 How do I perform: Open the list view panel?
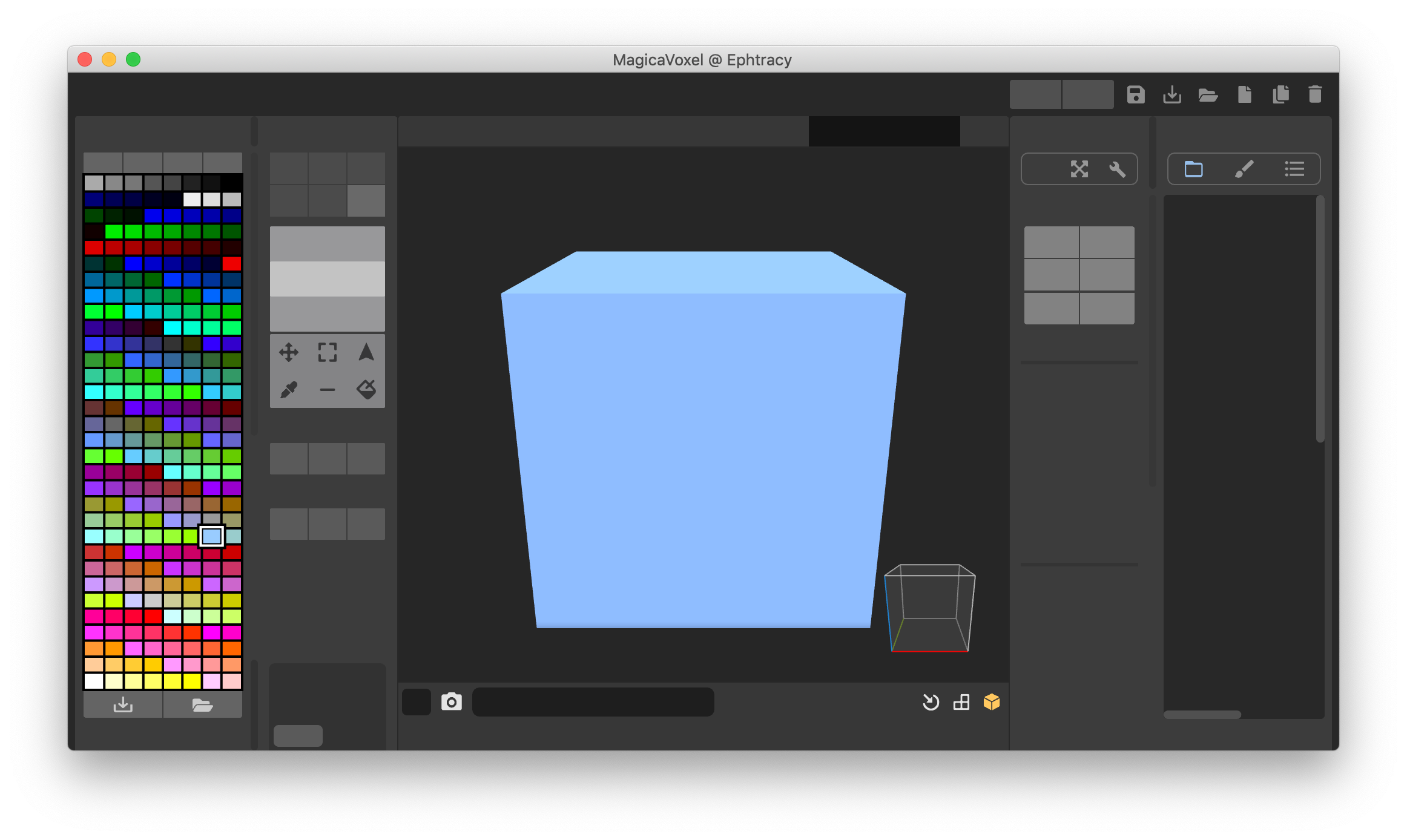point(1295,169)
